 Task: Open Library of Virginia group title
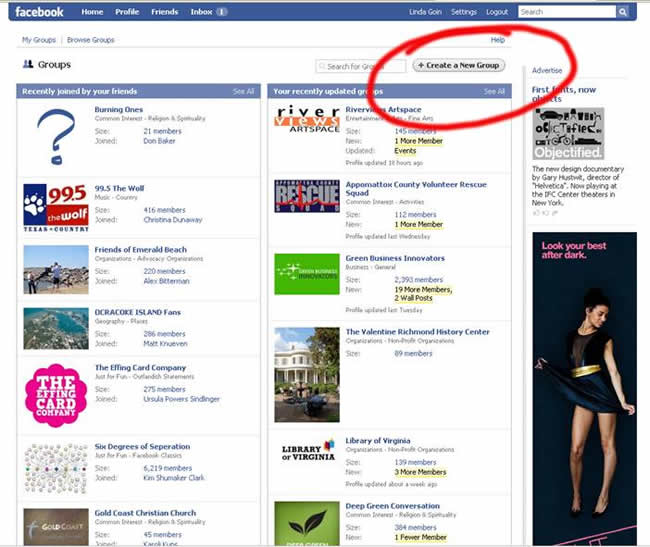click(378, 441)
